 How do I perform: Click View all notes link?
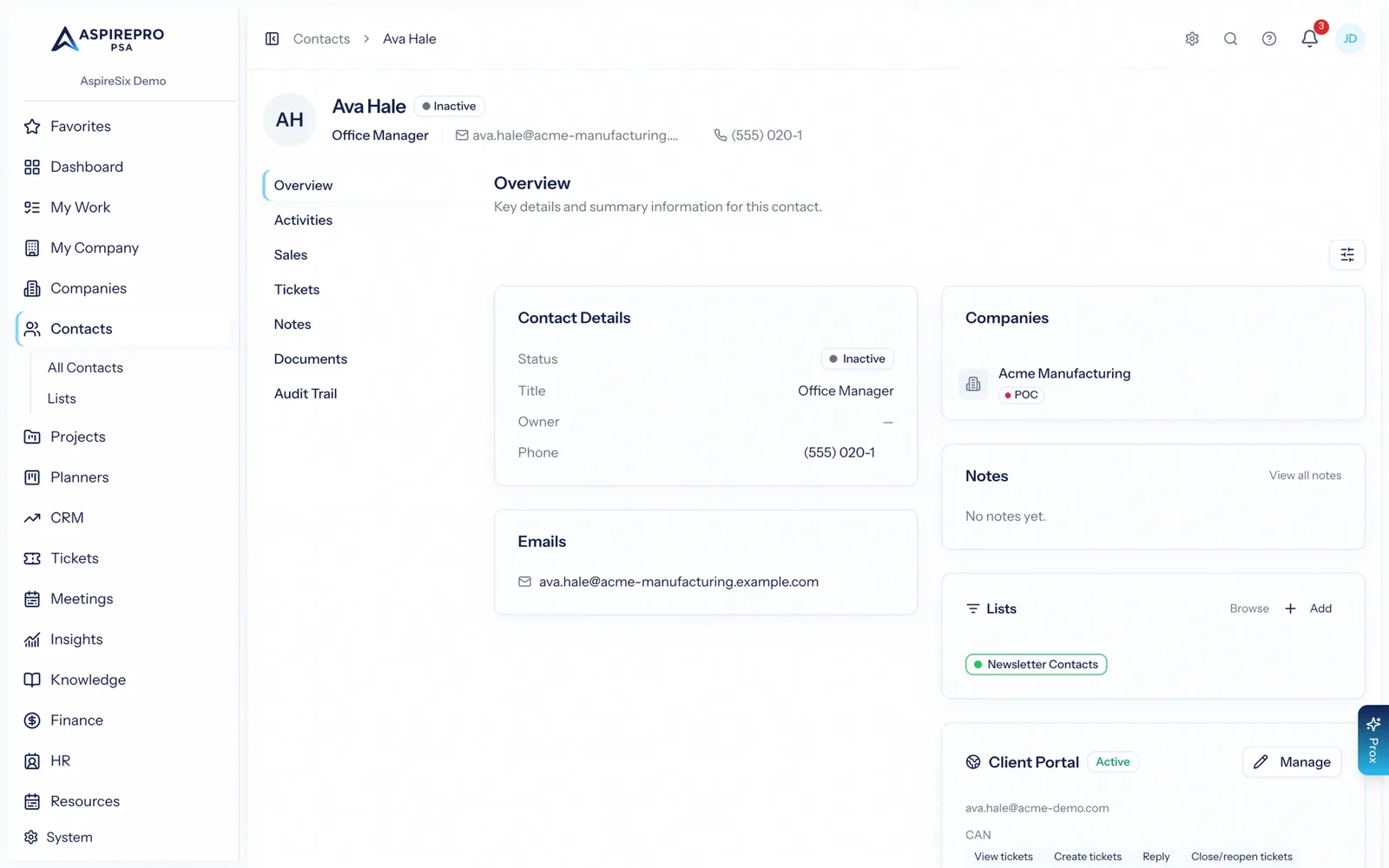tap(1305, 476)
